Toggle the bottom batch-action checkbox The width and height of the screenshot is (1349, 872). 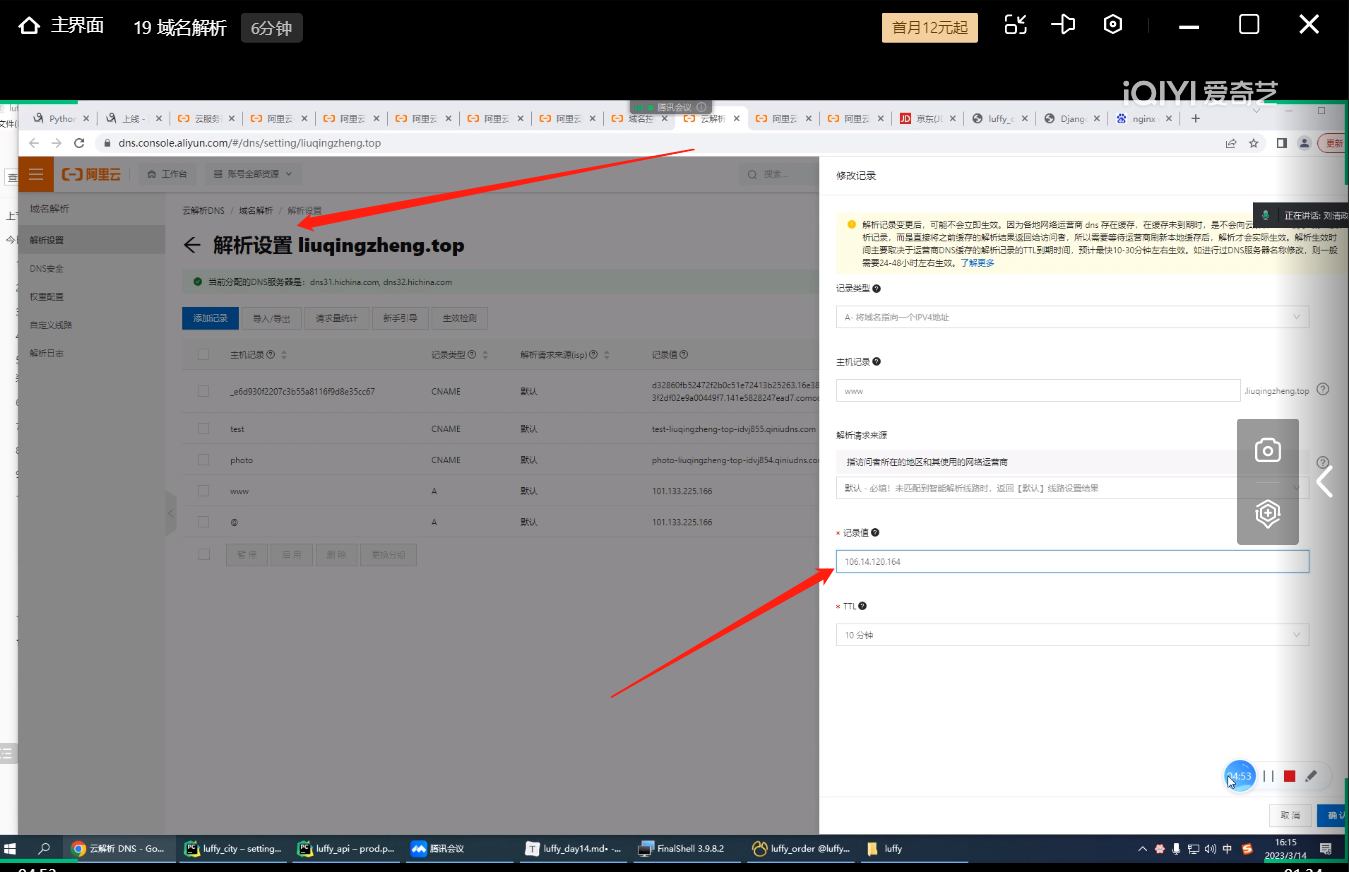pos(204,554)
